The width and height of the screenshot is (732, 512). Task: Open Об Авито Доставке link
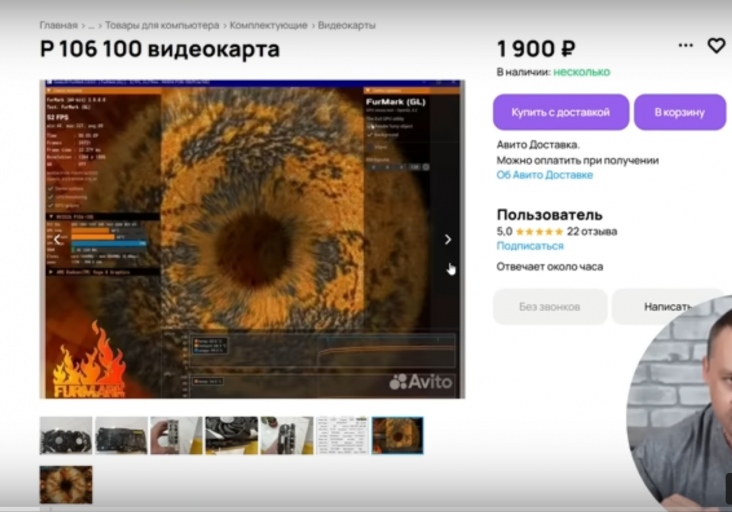point(545,175)
